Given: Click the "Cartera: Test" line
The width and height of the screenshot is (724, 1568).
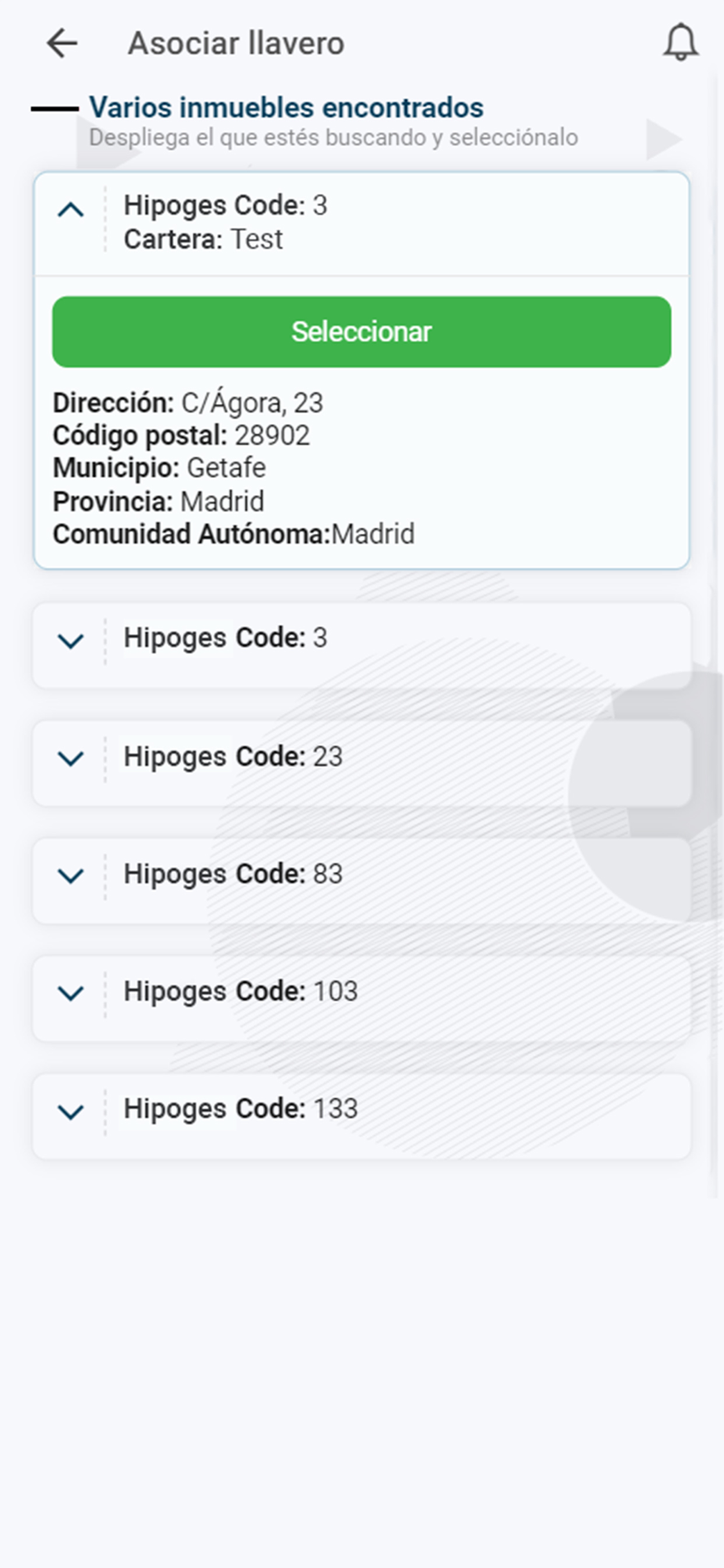Looking at the screenshot, I should [203, 239].
